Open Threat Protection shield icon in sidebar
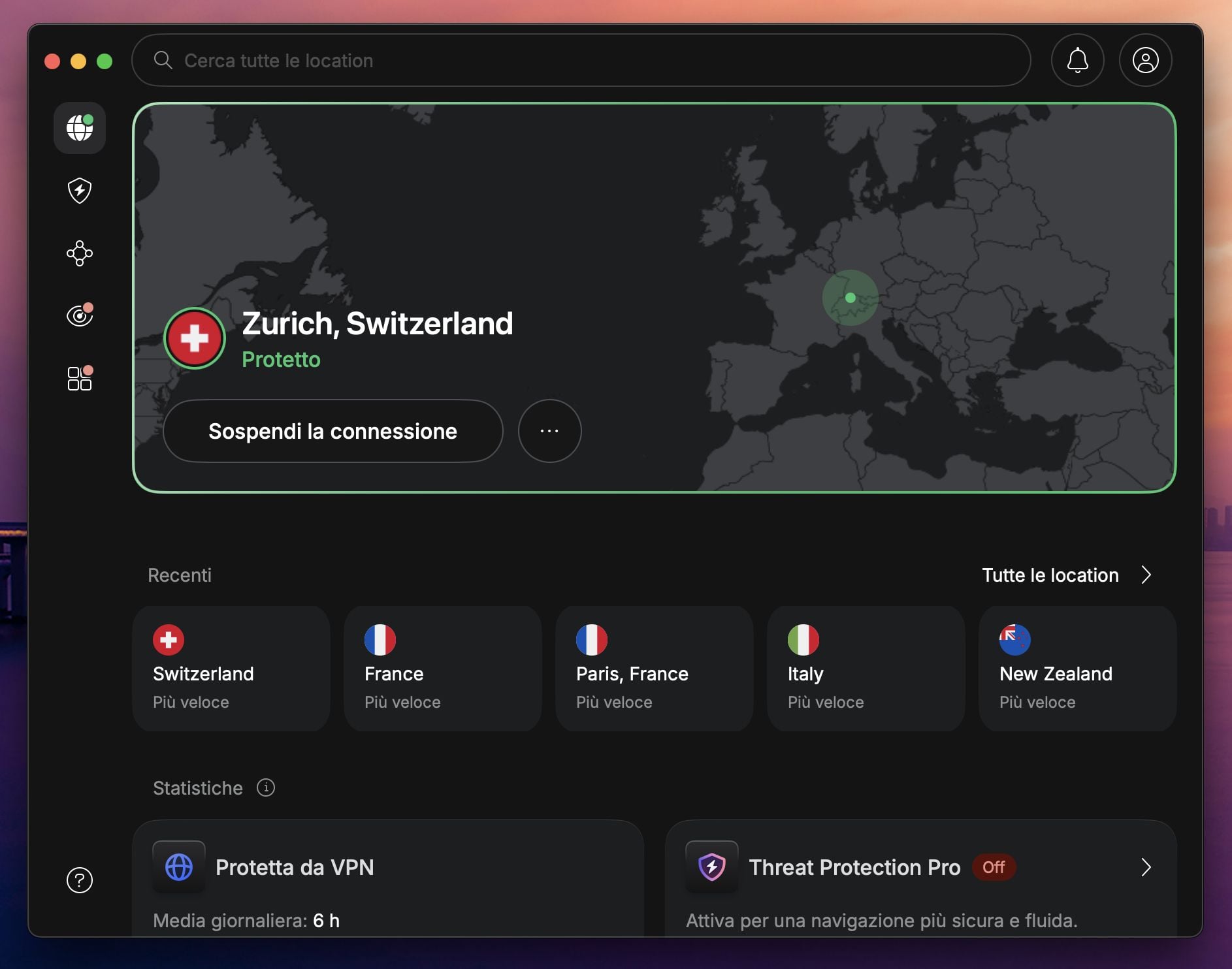1232x969 pixels. pyautogui.click(x=80, y=191)
